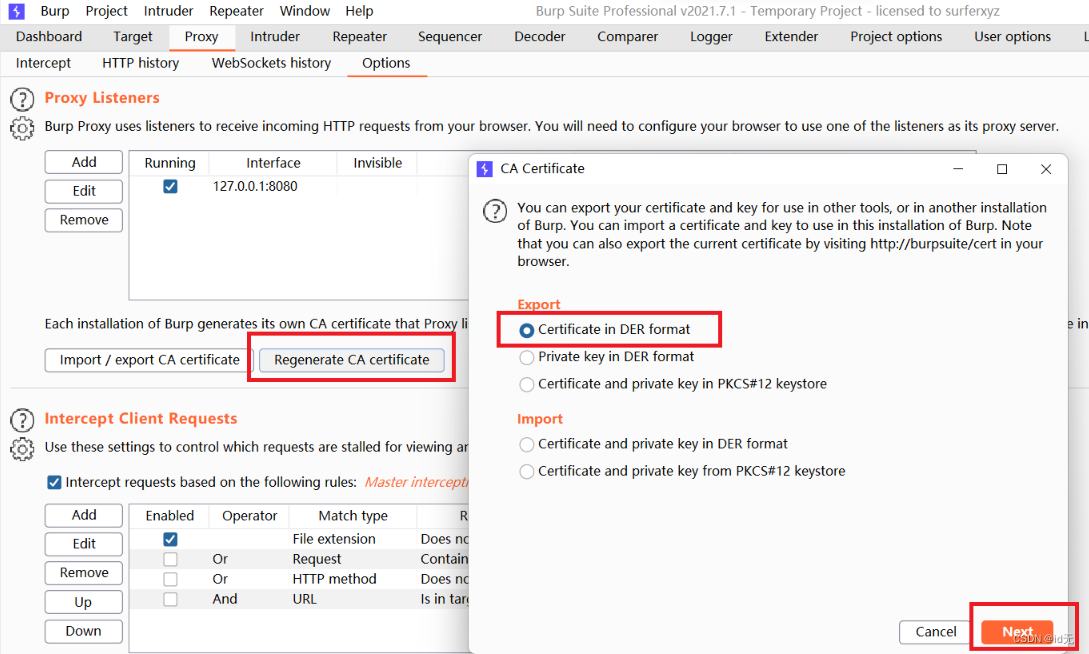Disable the File extension rule checkbox

(170, 539)
